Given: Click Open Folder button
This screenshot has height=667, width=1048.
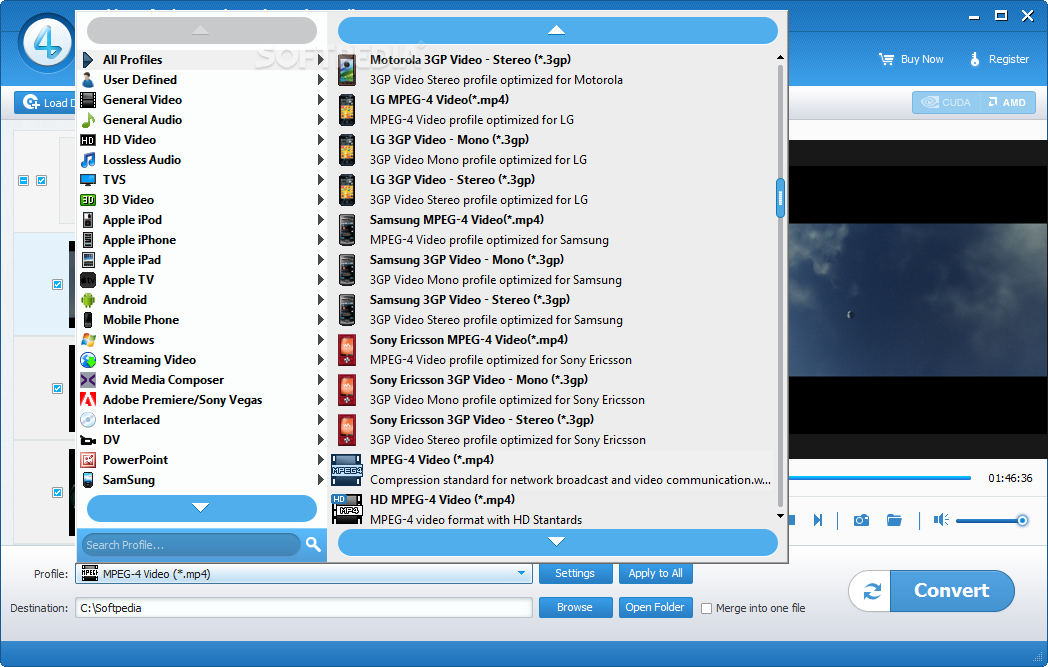Looking at the screenshot, I should [x=655, y=608].
